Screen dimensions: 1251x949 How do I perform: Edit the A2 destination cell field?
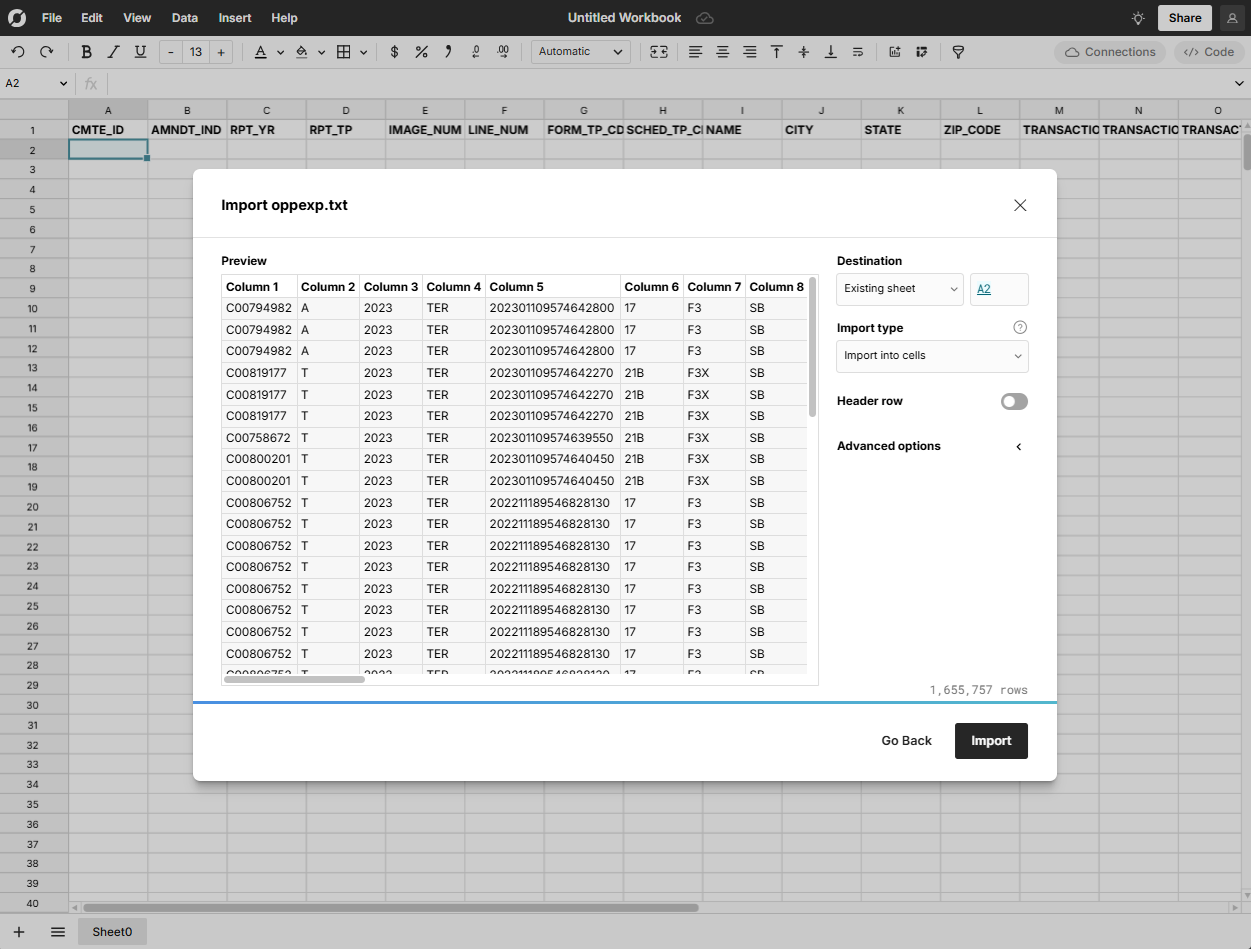pyautogui.click(x=998, y=289)
